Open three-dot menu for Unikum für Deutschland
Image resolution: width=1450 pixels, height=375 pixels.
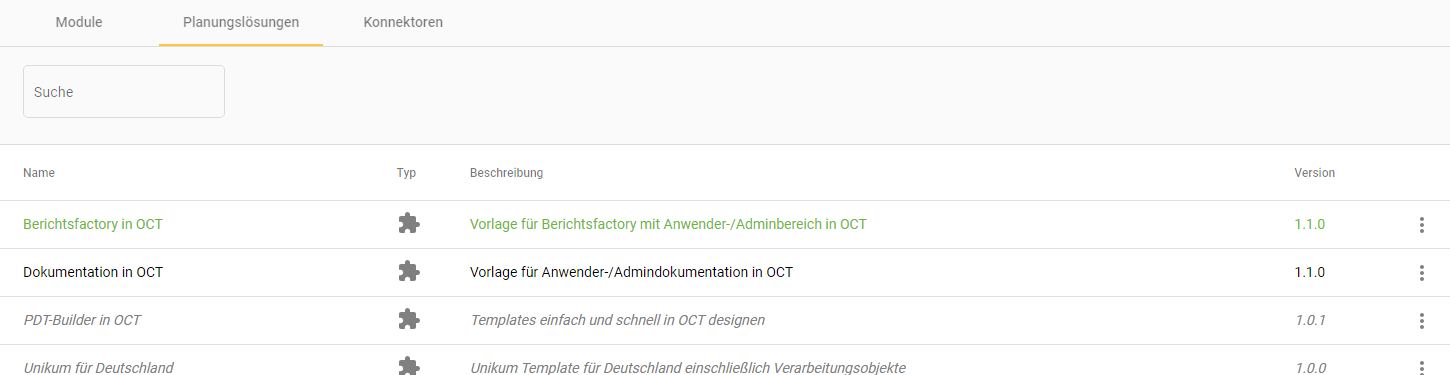click(x=1421, y=367)
